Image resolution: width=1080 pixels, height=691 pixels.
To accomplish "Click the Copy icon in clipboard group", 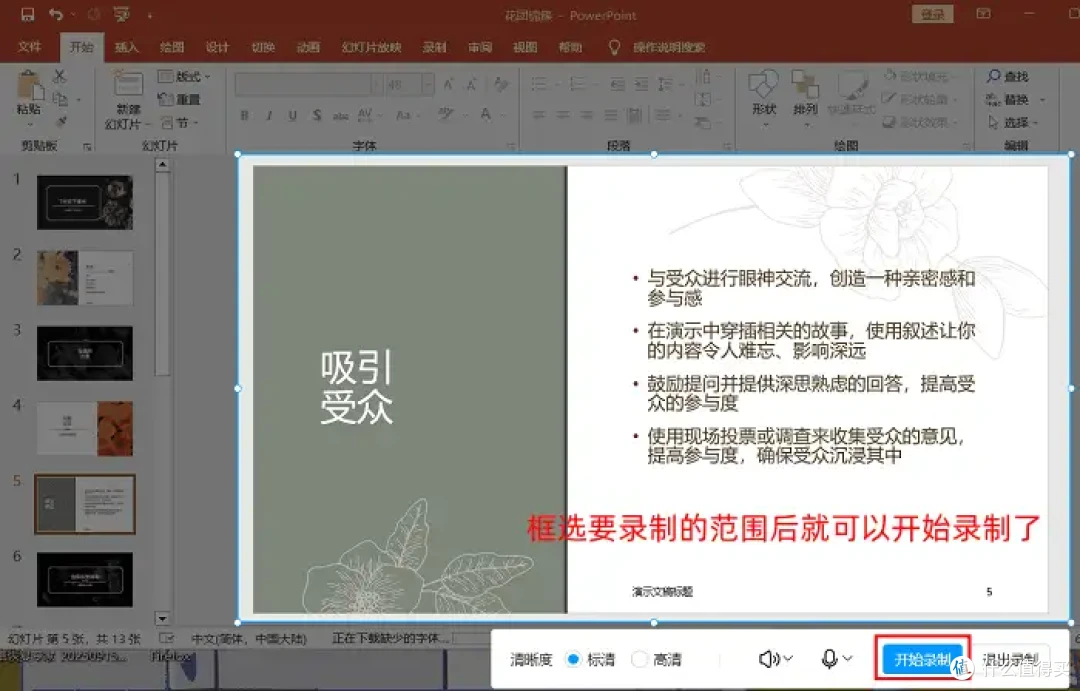I will pos(61,99).
